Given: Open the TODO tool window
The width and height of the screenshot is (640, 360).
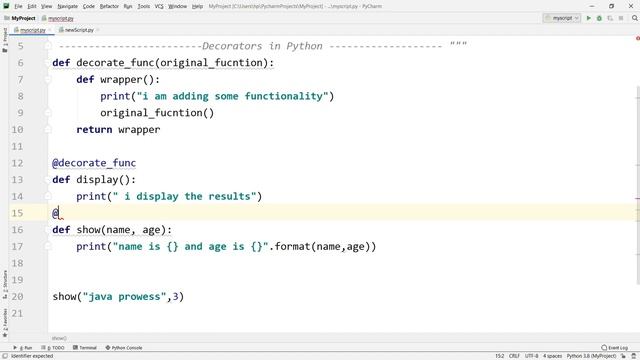Looking at the screenshot, I should click(x=53, y=348).
